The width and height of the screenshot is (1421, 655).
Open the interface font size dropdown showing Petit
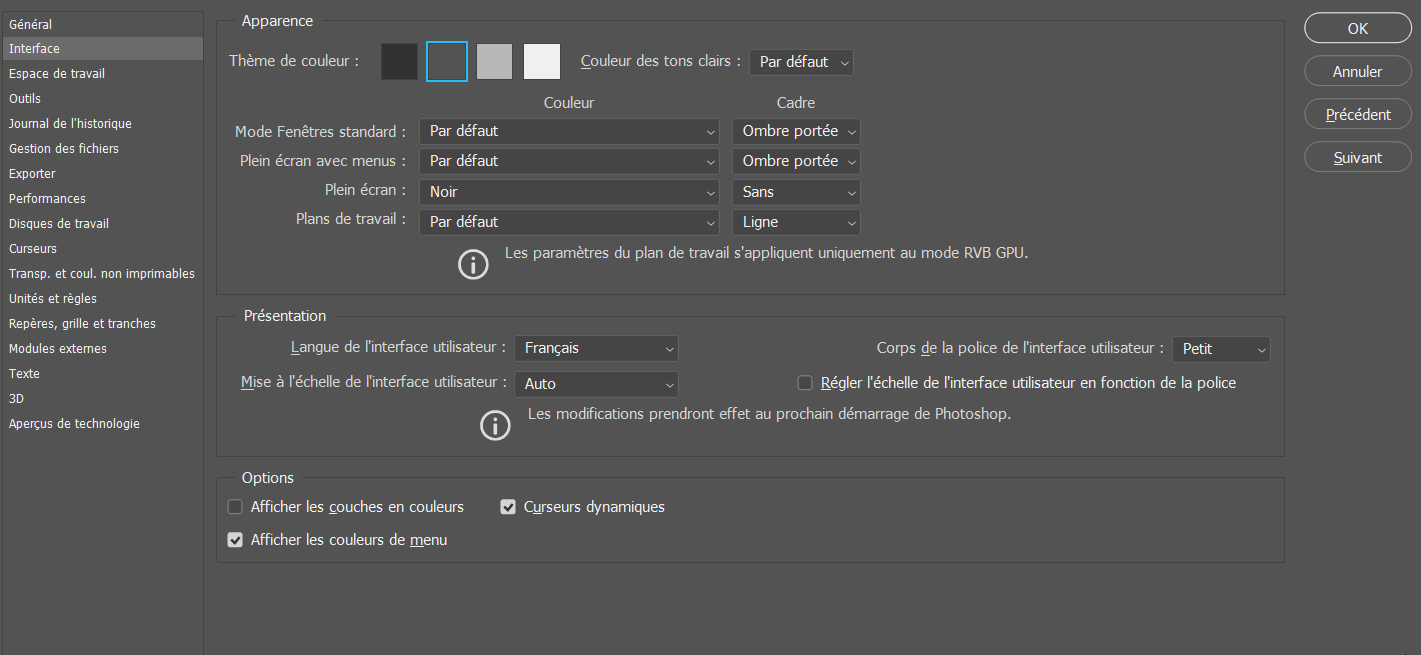(x=1221, y=348)
